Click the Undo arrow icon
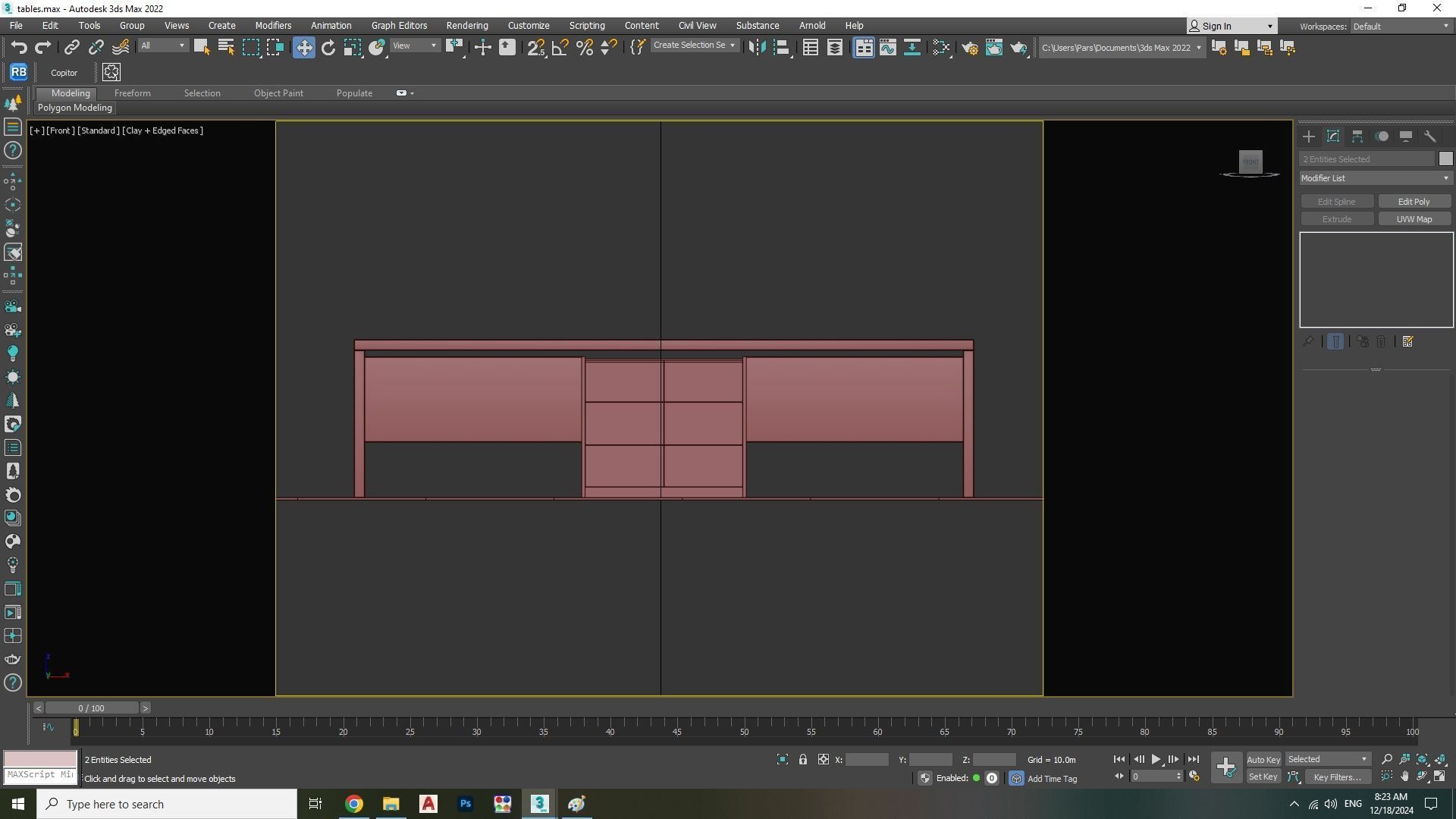 coord(18,48)
